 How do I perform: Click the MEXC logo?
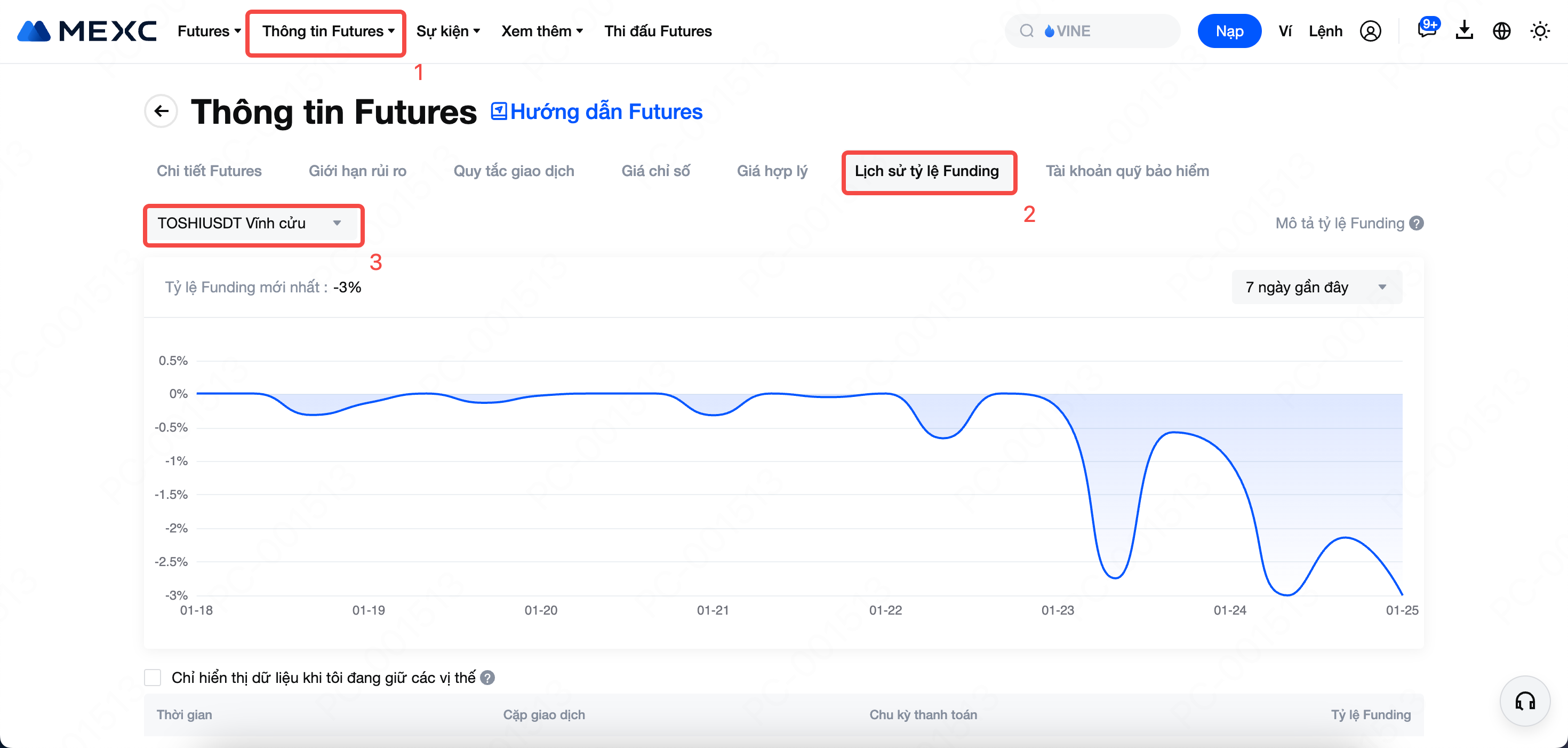click(87, 31)
